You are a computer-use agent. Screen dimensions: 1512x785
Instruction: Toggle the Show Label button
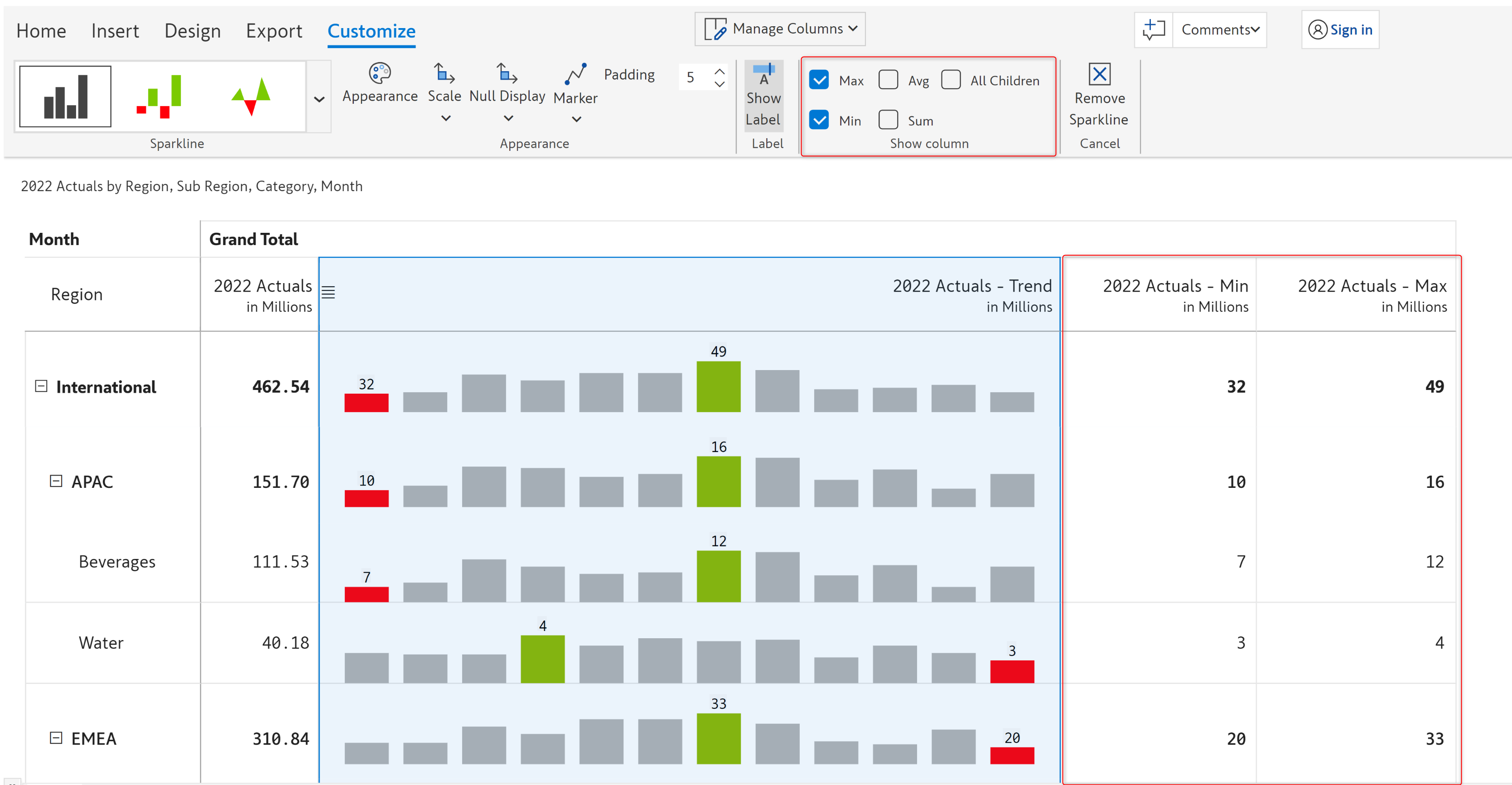[x=763, y=95]
